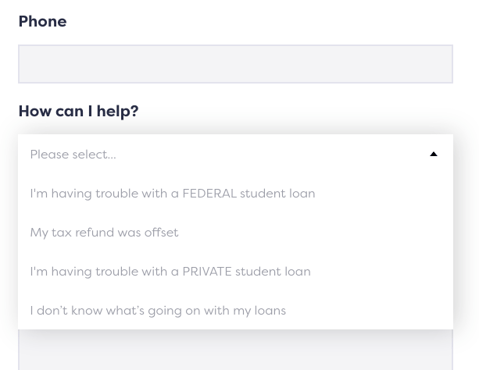The image size is (479, 370).
Task: Focus the text area below the dropdown list
Action: pyautogui.click(x=235, y=350)
